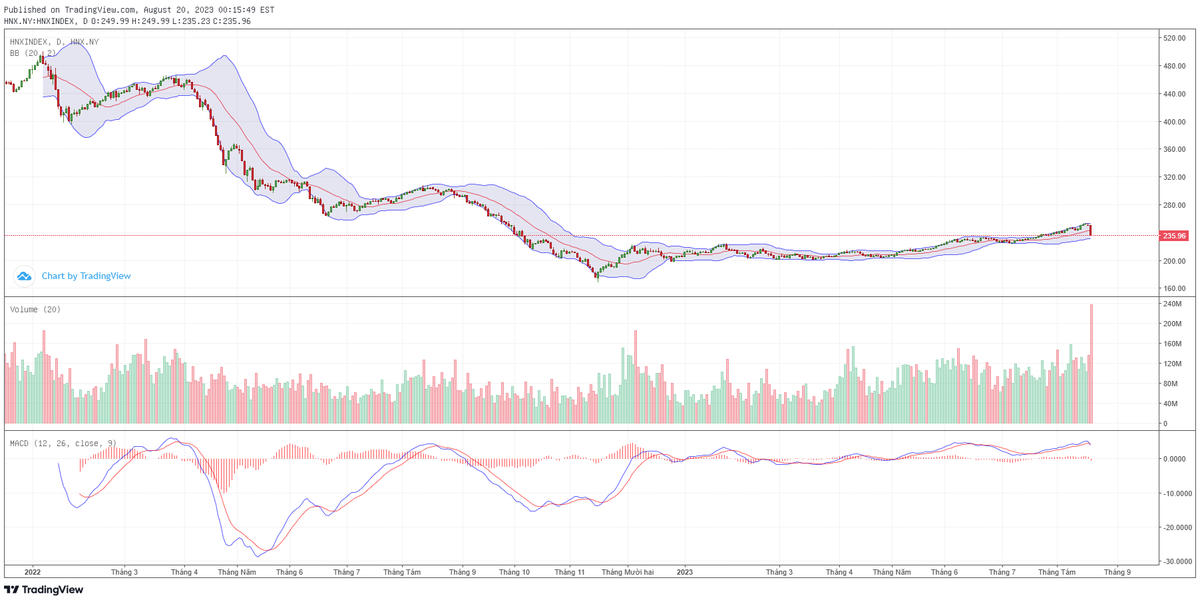Open the 'Chart by TradingView' link text

tap(86, 276)
